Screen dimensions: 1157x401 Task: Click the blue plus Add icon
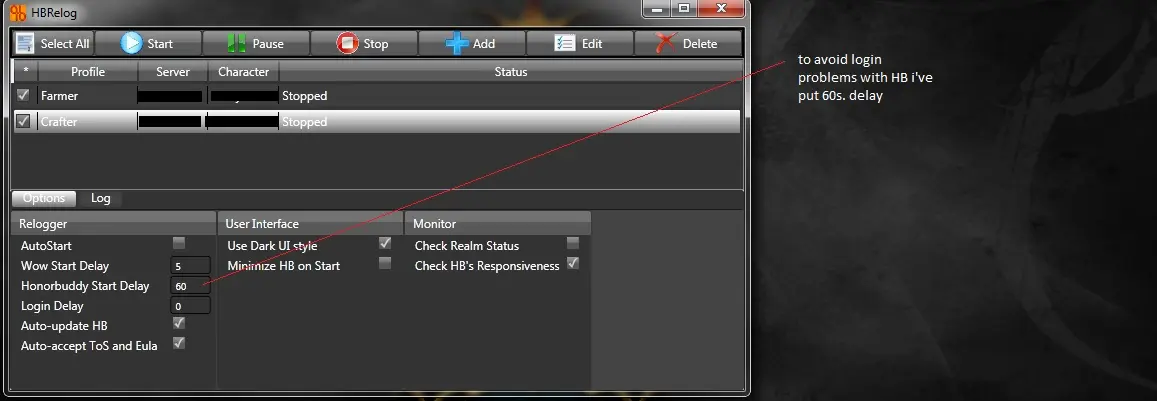(457, 44)
